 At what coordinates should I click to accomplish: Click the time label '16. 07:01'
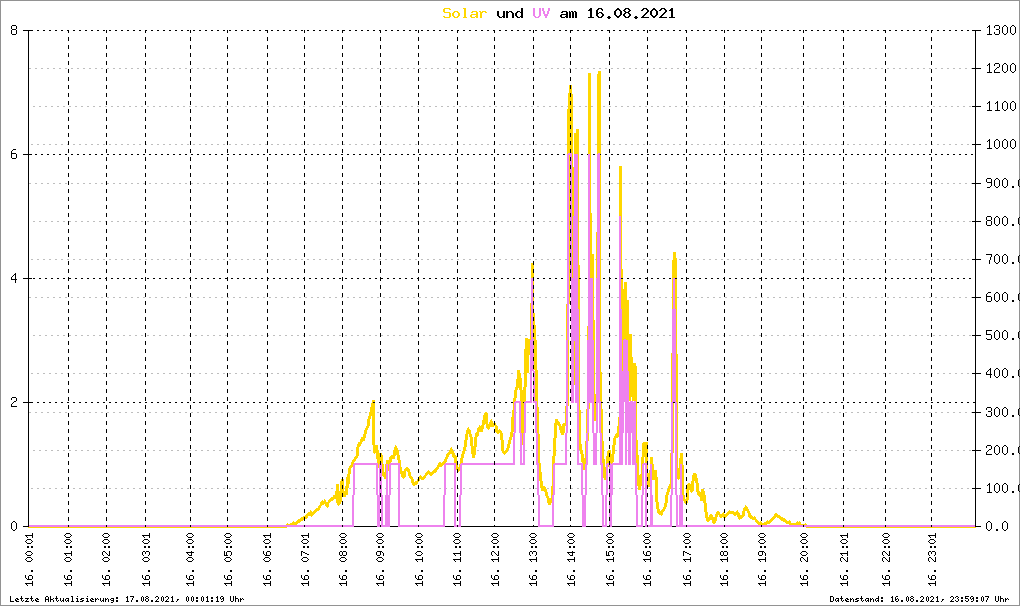point(305,560)
